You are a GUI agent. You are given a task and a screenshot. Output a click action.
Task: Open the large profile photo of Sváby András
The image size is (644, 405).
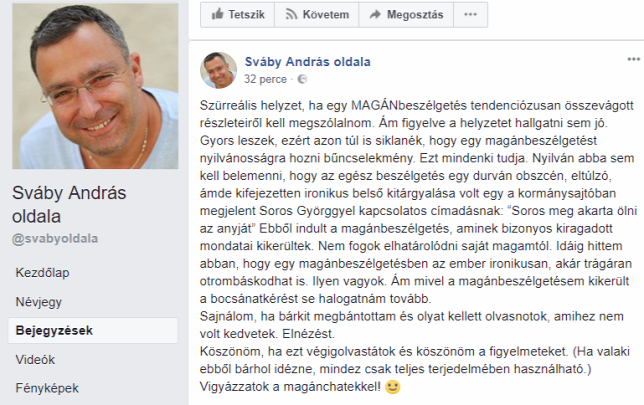pyautogui.click(x=95, y=86)
